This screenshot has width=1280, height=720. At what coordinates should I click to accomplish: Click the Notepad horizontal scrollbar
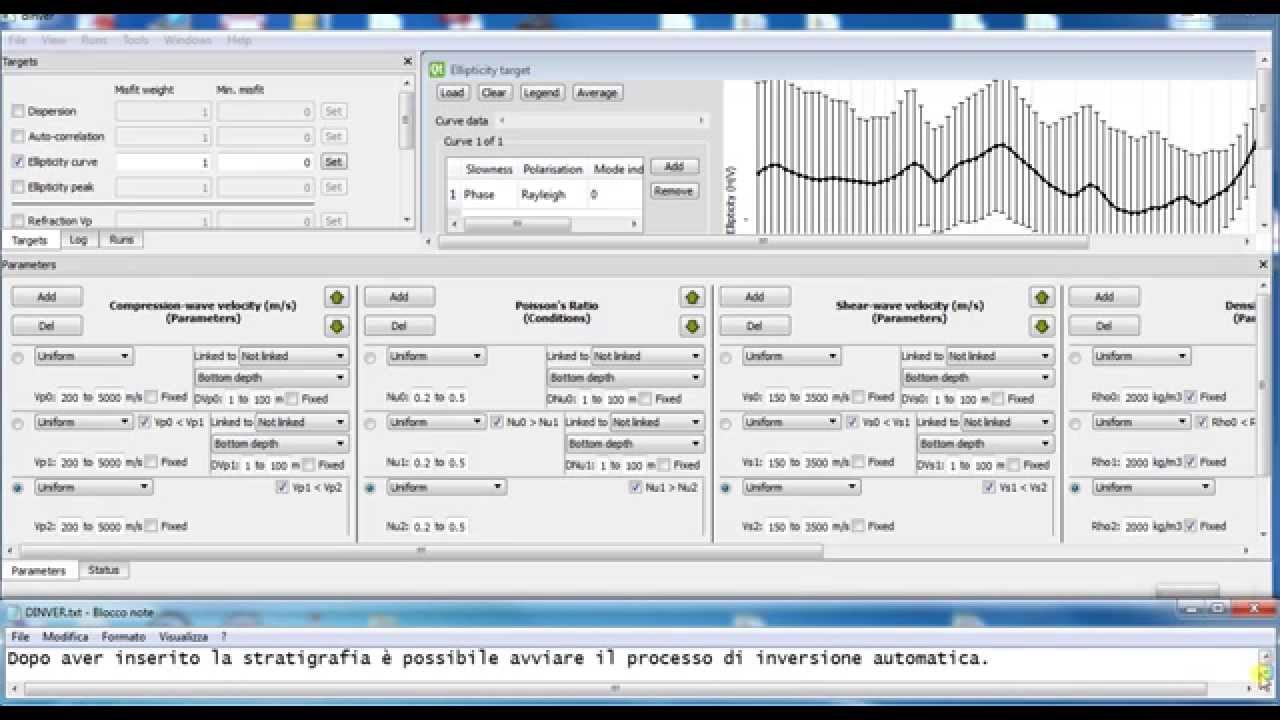(x=615, y=688)
